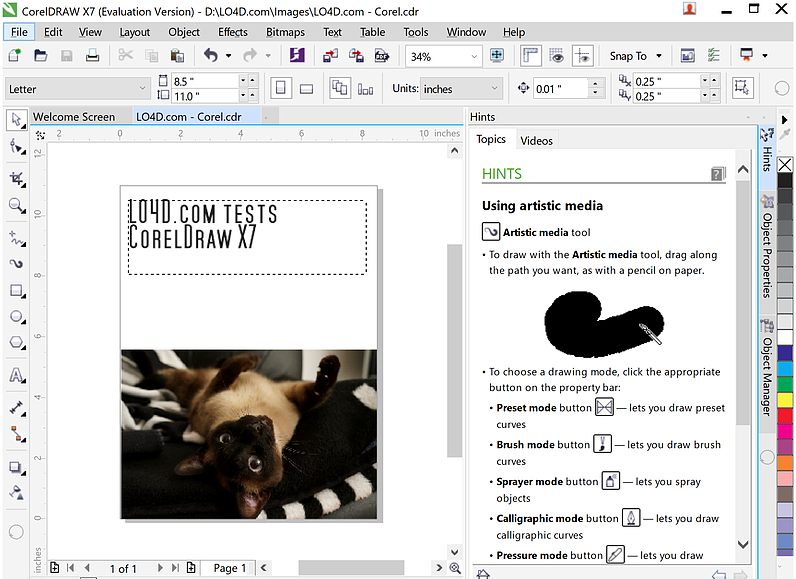Click the Paste icon

(177, 55)
